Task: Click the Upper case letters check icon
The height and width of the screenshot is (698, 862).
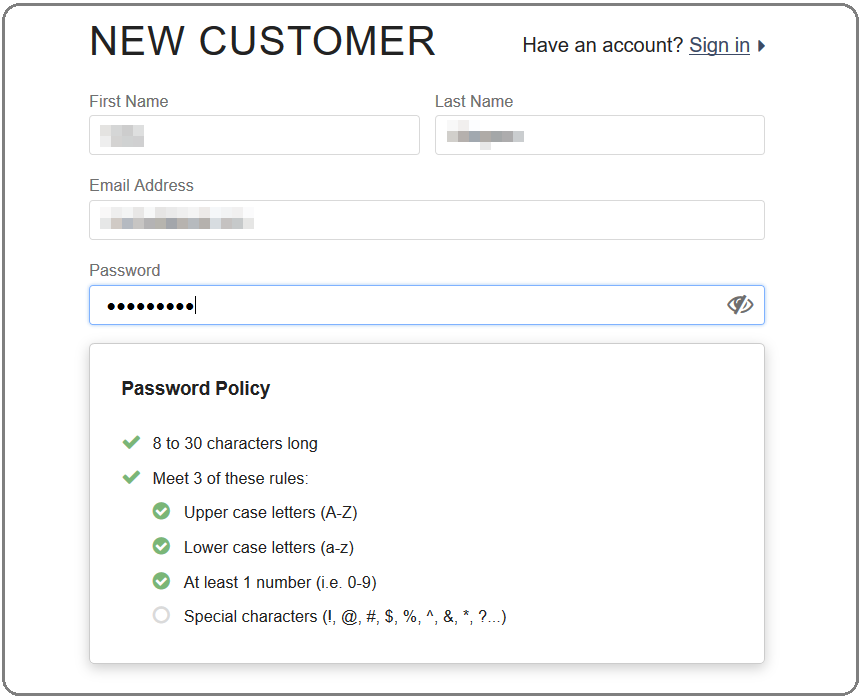Action: pos(161,511)
